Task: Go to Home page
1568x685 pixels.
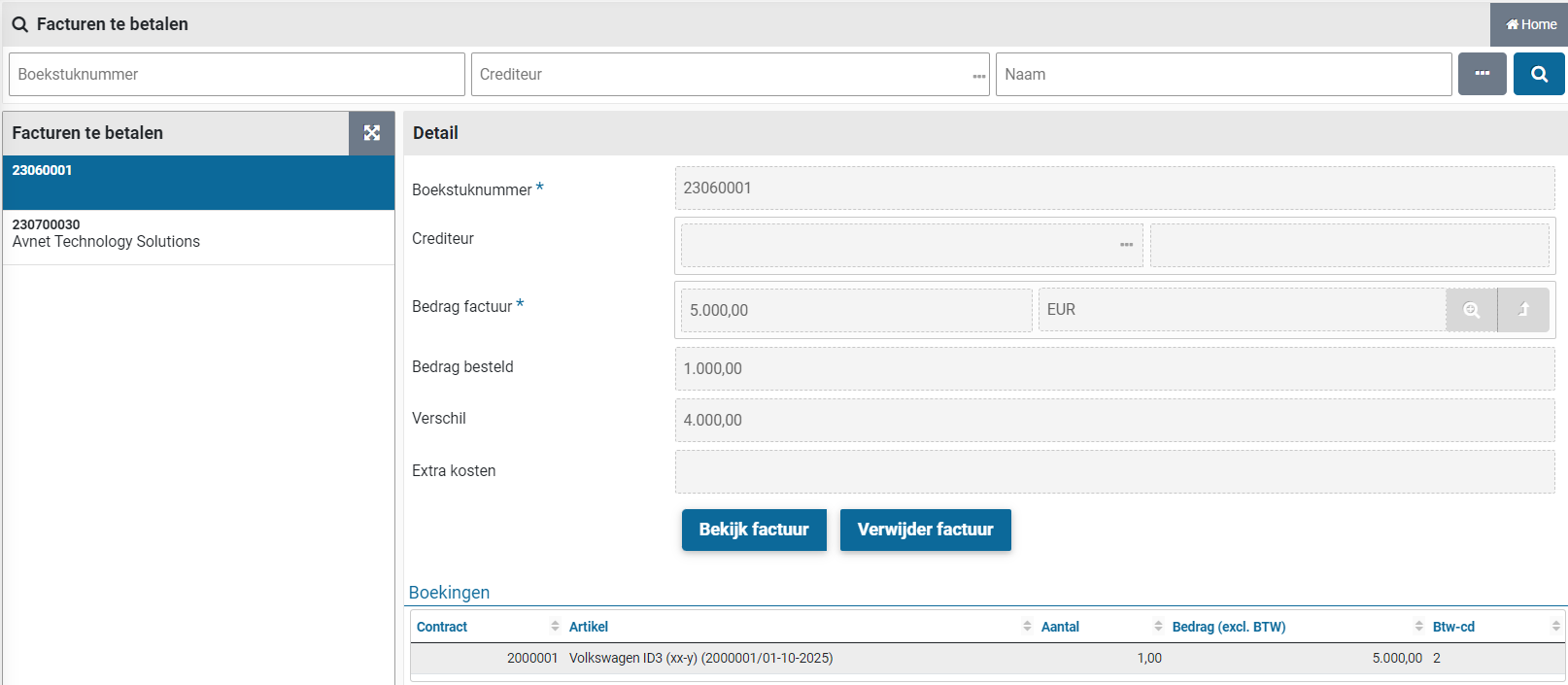Action: (x=1530, y=24)
